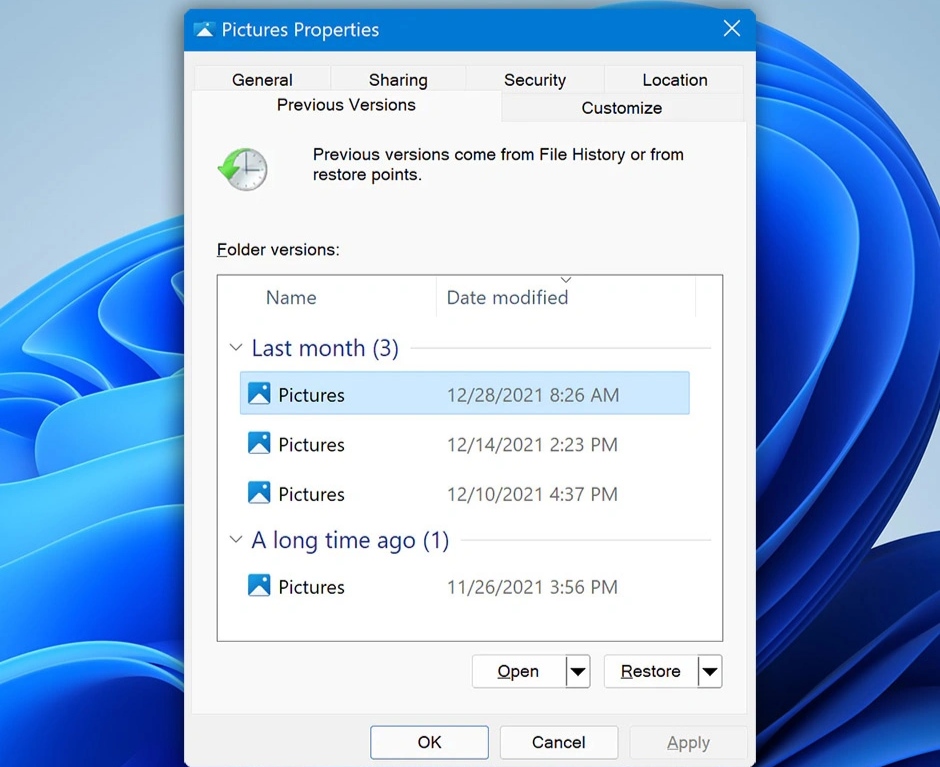Go to the Location tab
Screen dimensions: 940x767
click(675, 80)
